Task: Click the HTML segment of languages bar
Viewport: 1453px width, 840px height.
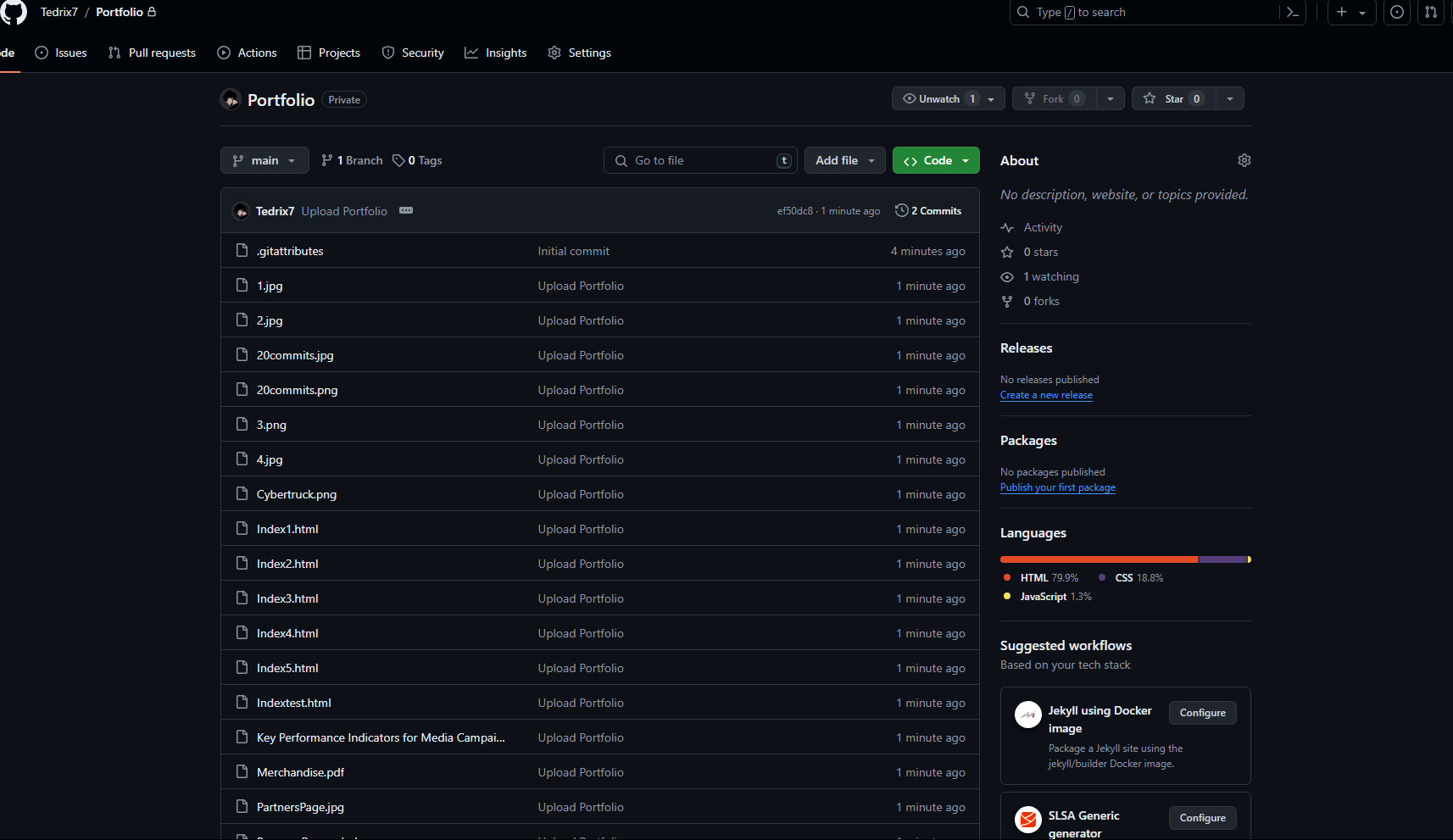Action: coord(1098,559)
